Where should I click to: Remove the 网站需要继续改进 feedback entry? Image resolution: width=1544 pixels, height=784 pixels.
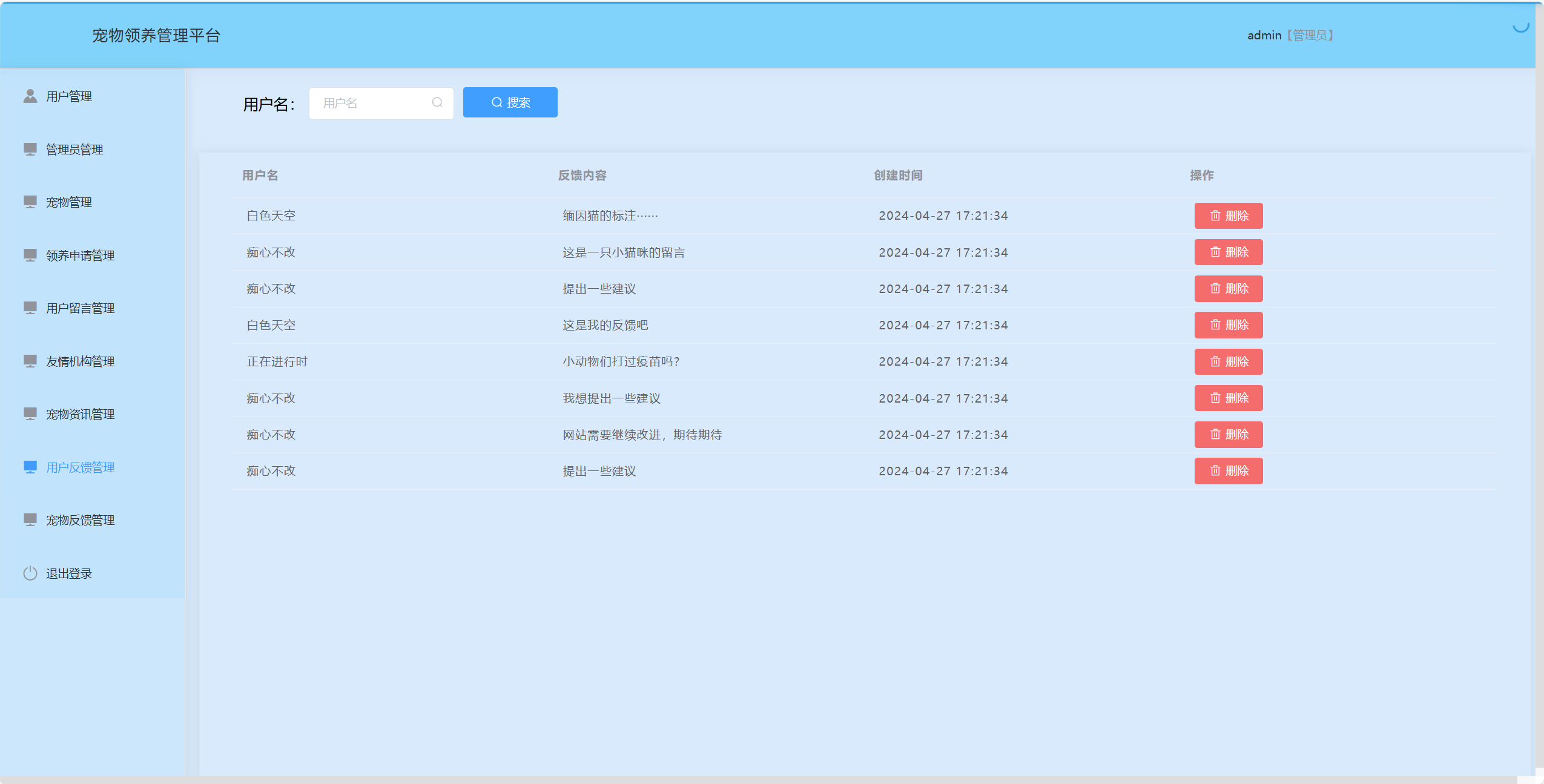(x=1228, y=435)
